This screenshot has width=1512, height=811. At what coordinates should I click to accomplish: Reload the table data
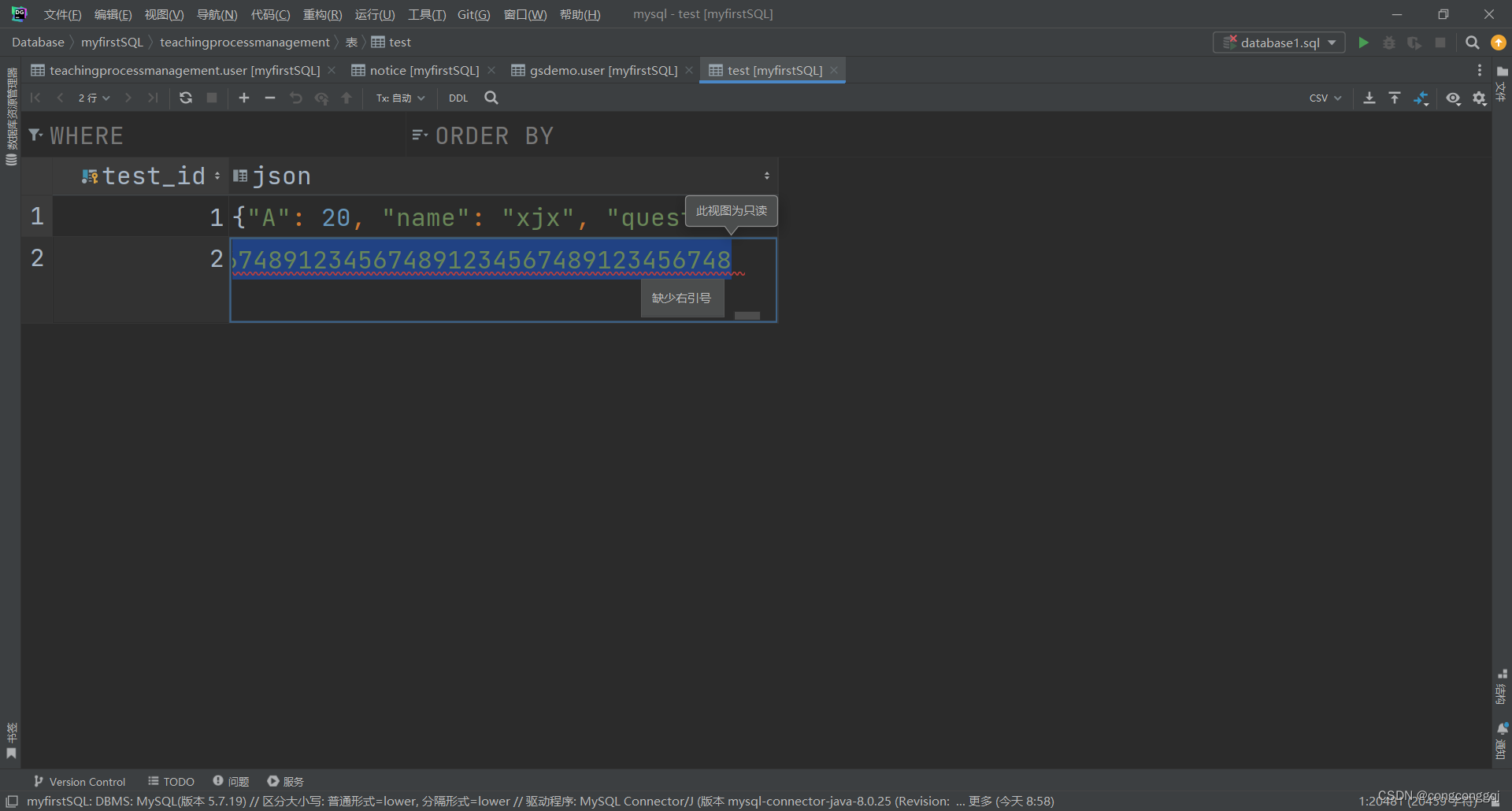[186, 98]
